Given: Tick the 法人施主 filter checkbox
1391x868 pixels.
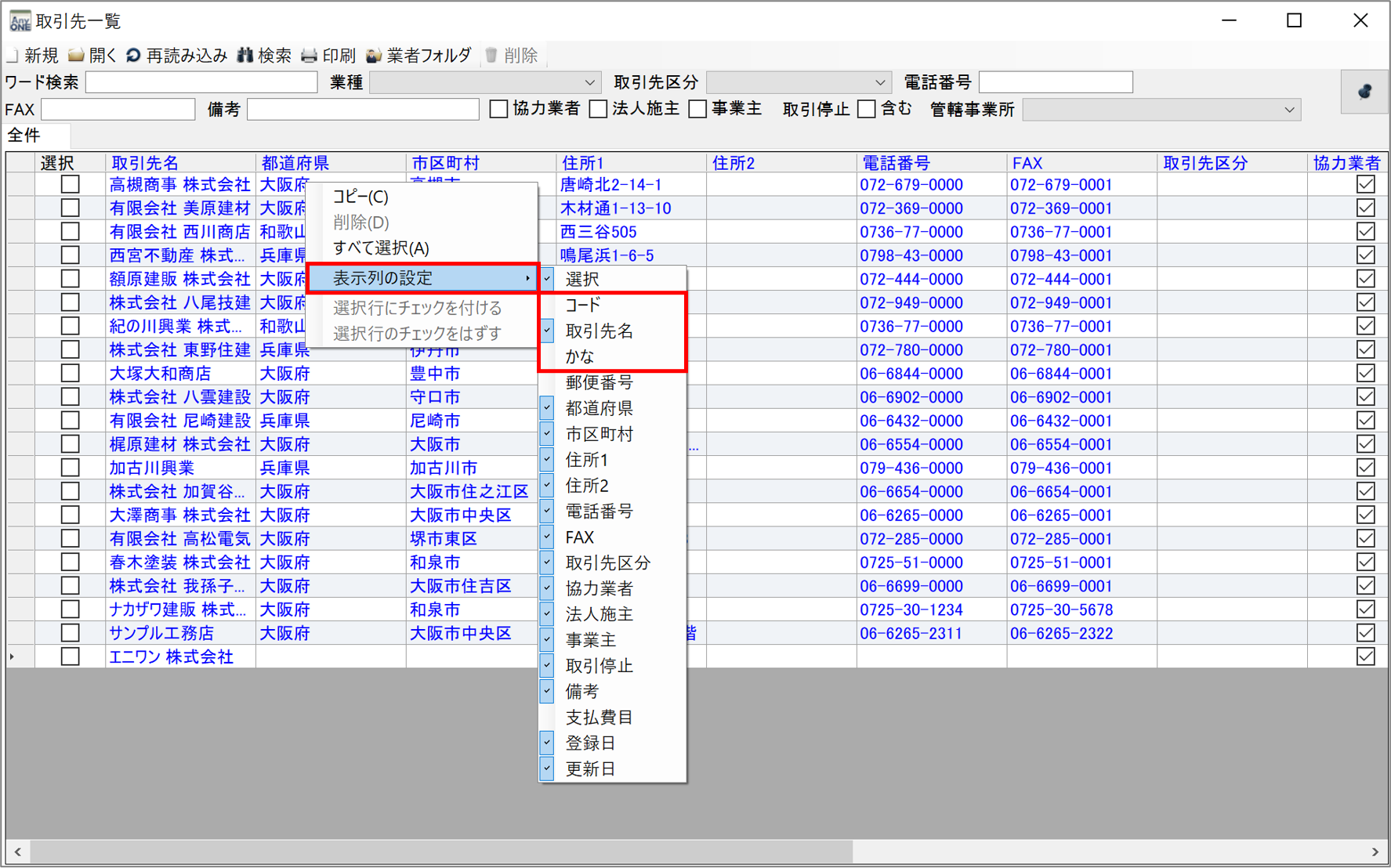Looking at the screenshot, I should click(x=598, y=110).
